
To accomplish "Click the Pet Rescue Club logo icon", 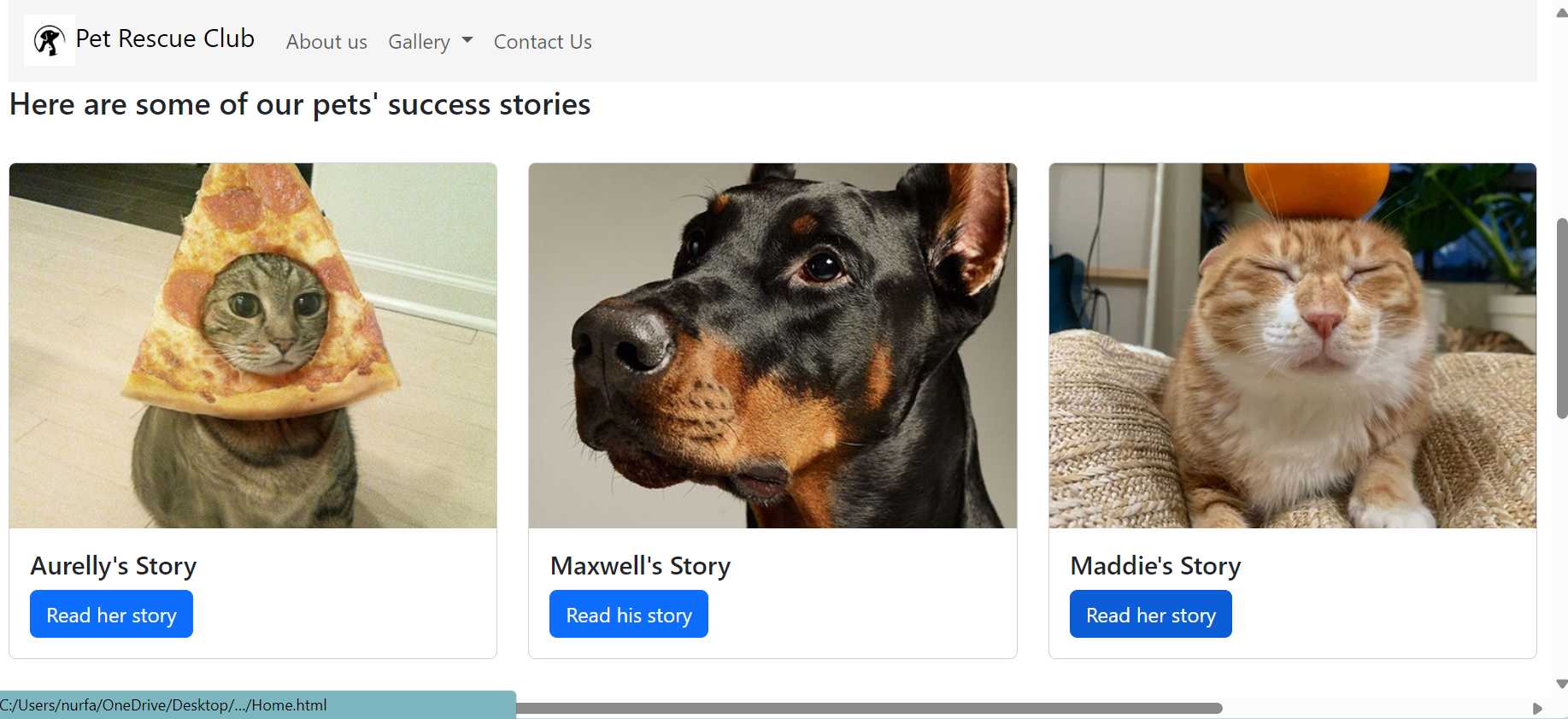I will tap(49, 40).
